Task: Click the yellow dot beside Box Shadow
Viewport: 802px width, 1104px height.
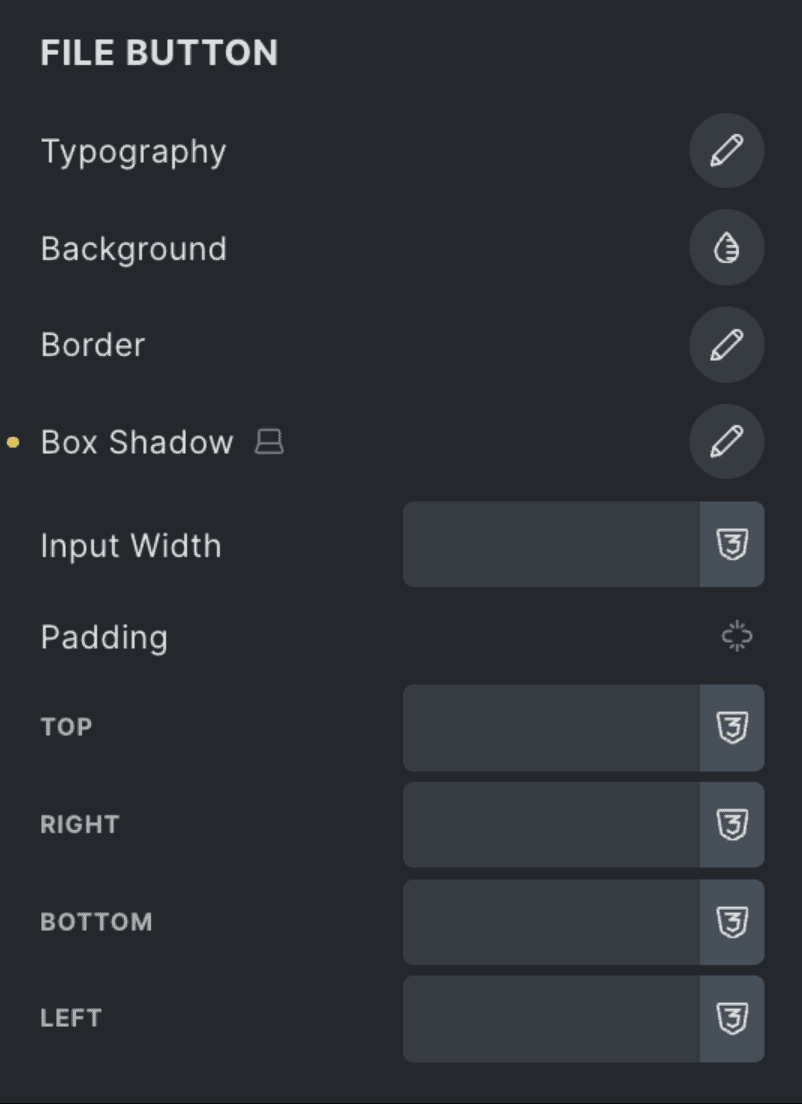Action: (x=13, y=442)
